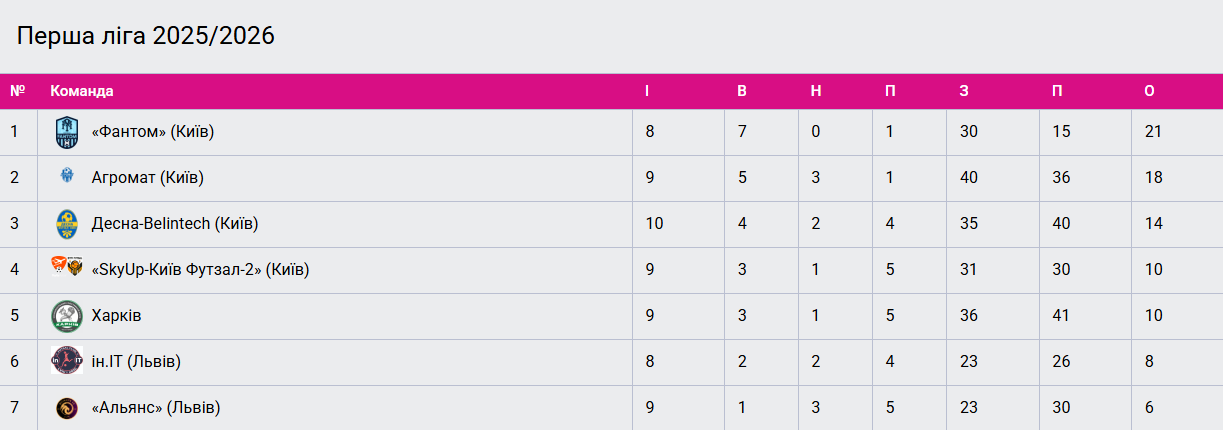Click the Десна-Belintech team logo

[x=67, y=224]
